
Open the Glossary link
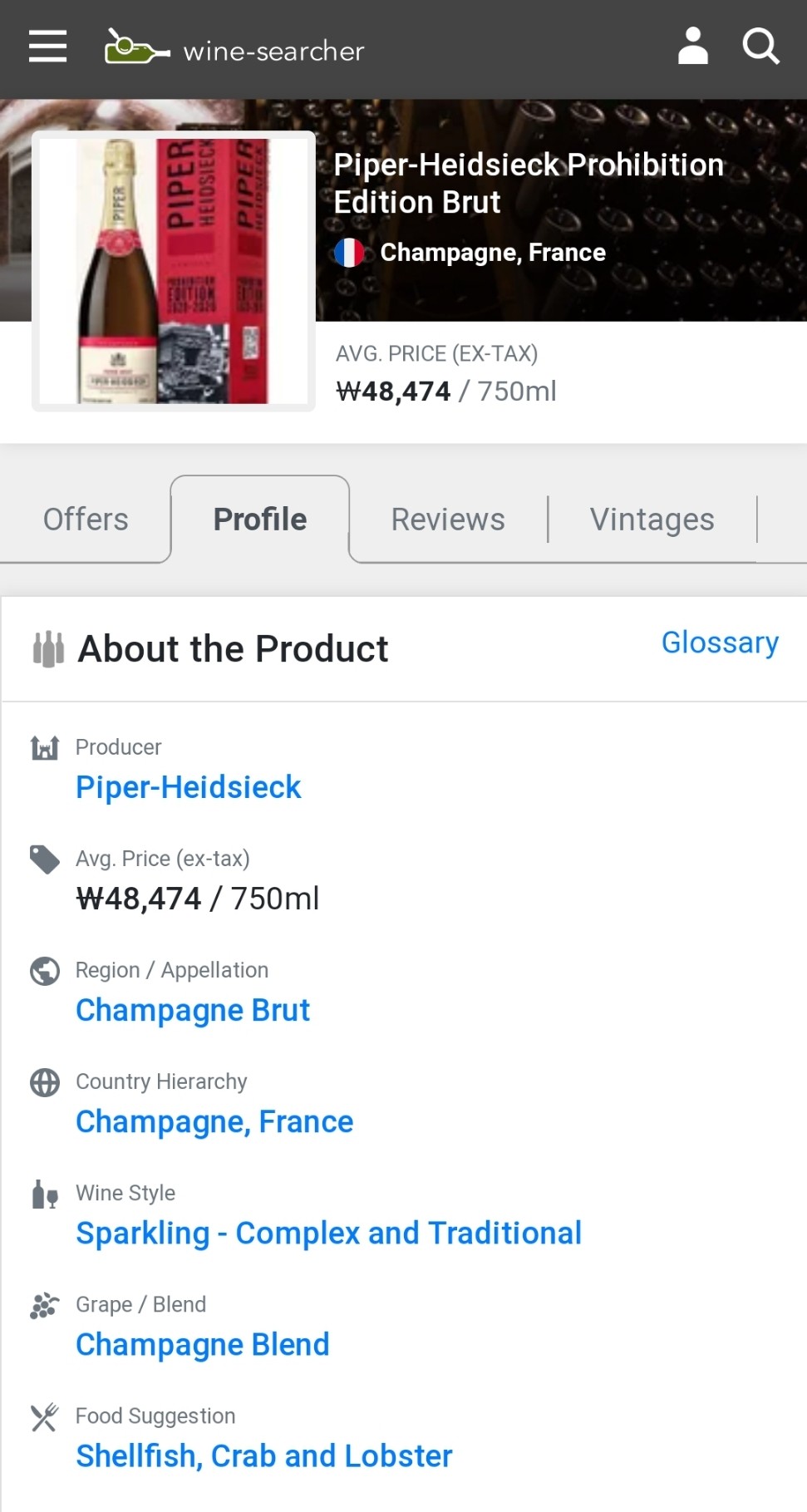pos(720,643)
